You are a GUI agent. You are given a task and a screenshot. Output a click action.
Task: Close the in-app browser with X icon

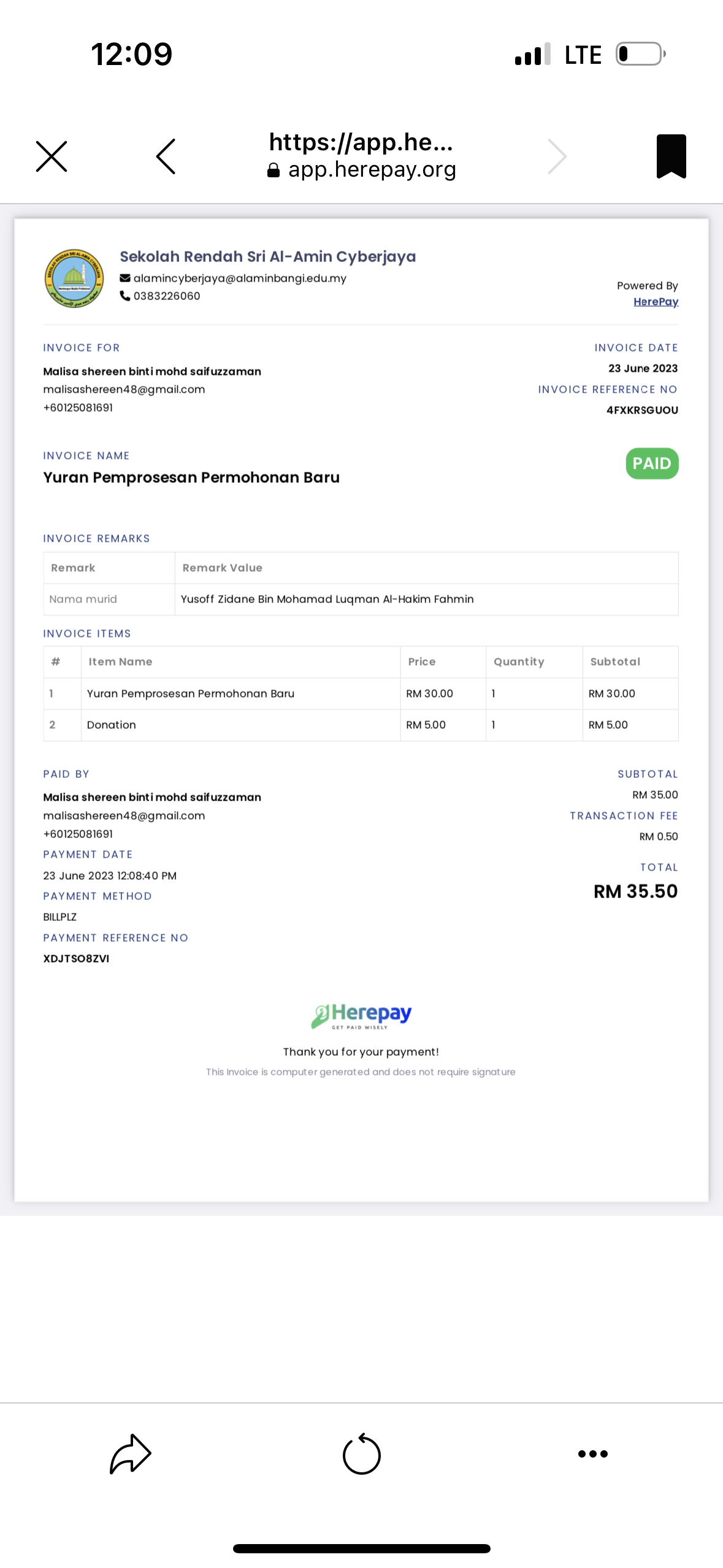tap(52, 156)
